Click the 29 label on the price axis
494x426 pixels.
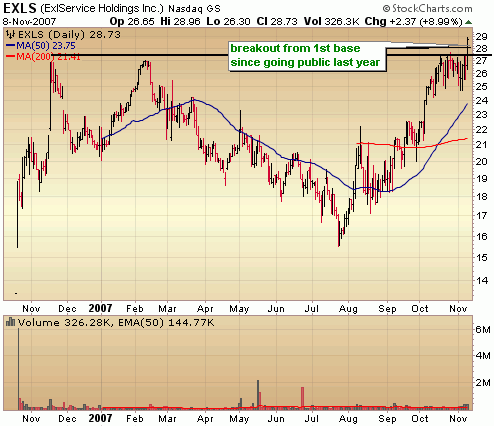pos(482,36)
